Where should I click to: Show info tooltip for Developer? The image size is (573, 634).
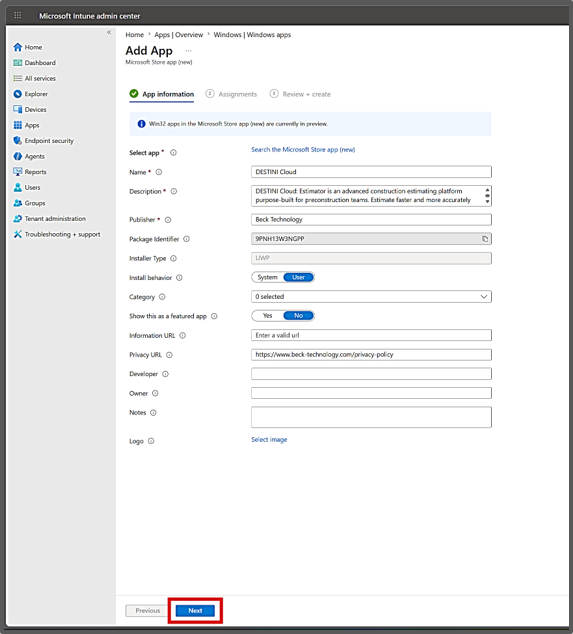coord(165,374)
